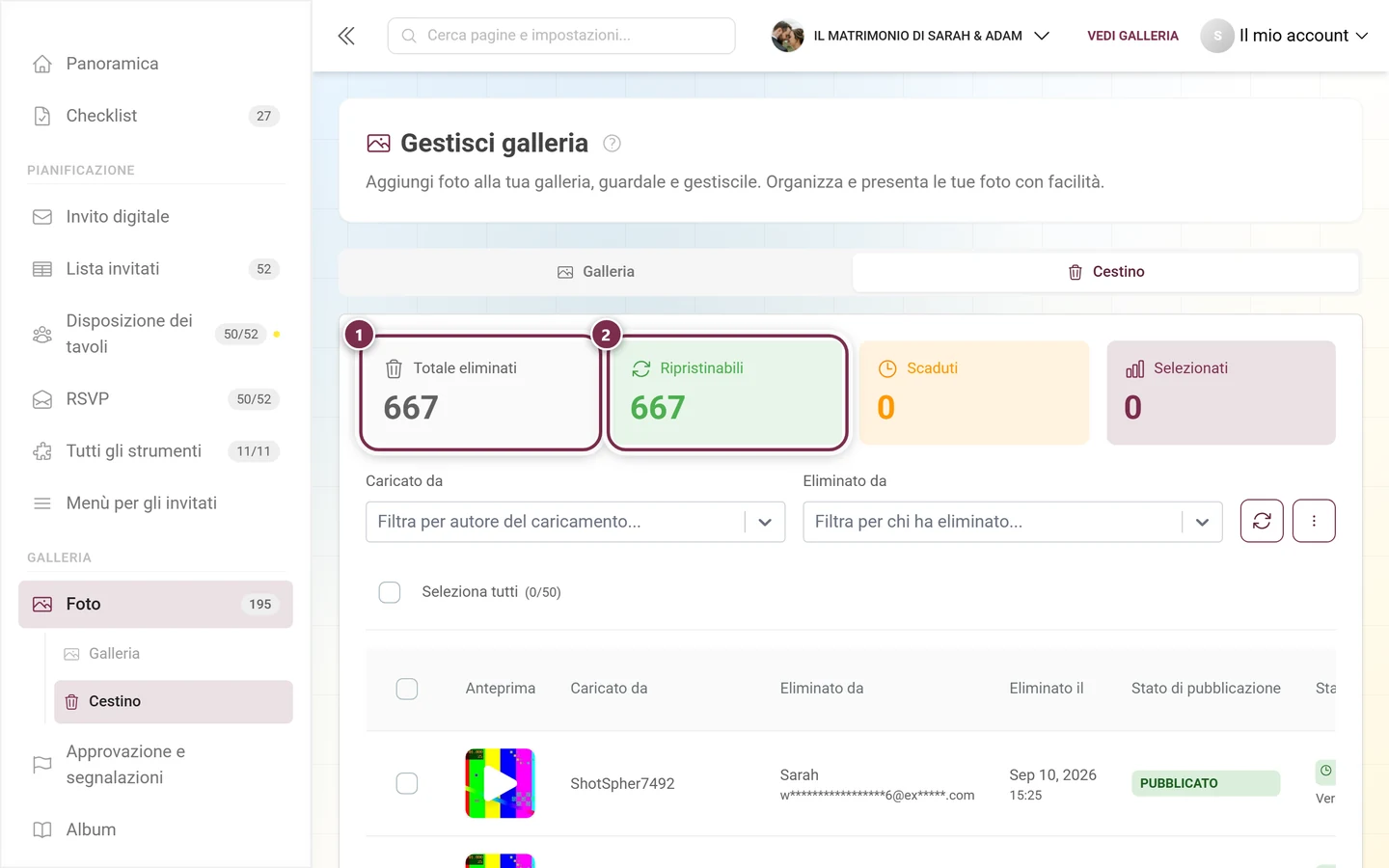
Task: Click the Lista invitati table icon
Action: 42,269
